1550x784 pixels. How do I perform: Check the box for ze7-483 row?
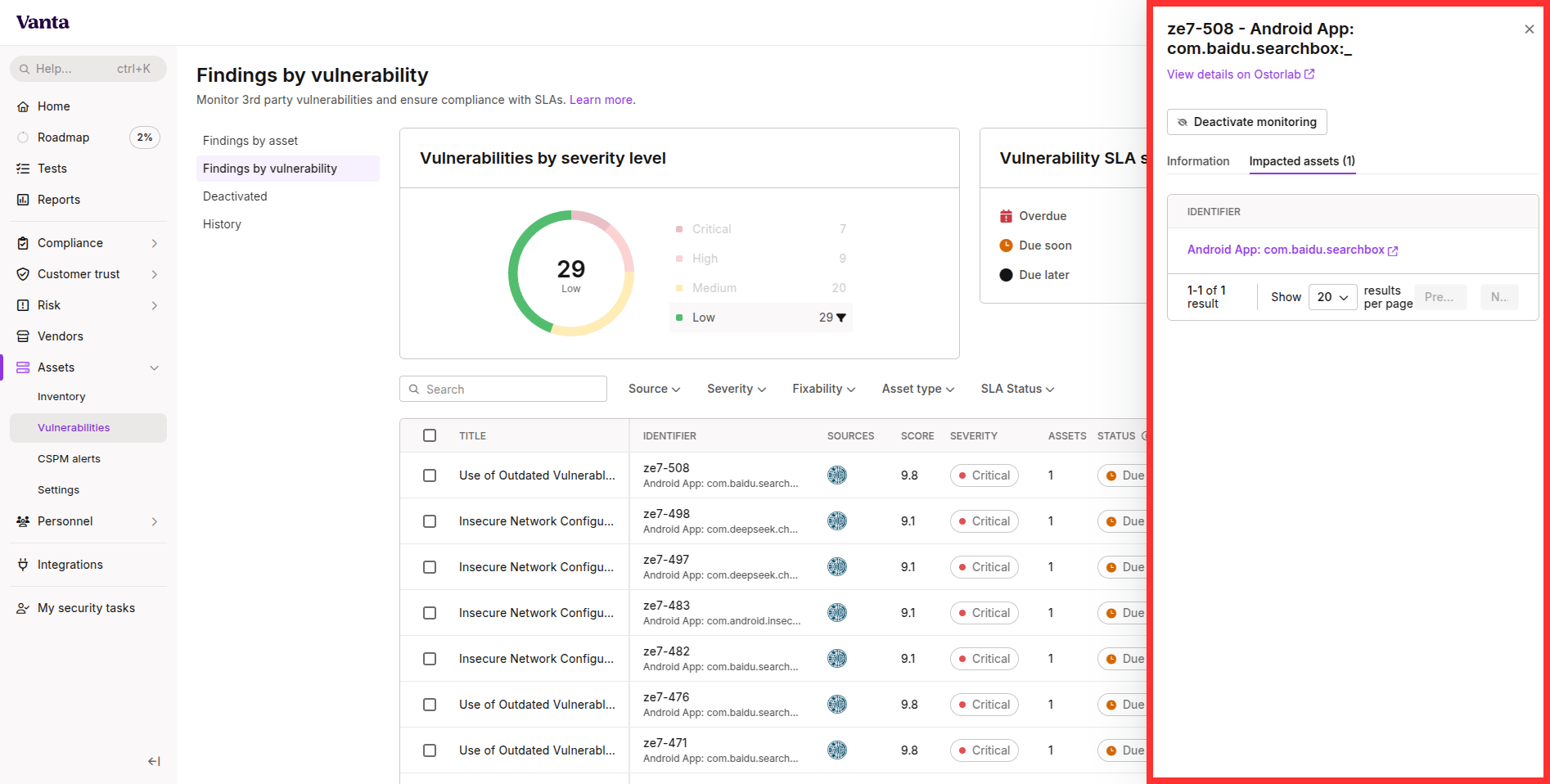pyautogui.click(x=430, y=613)
